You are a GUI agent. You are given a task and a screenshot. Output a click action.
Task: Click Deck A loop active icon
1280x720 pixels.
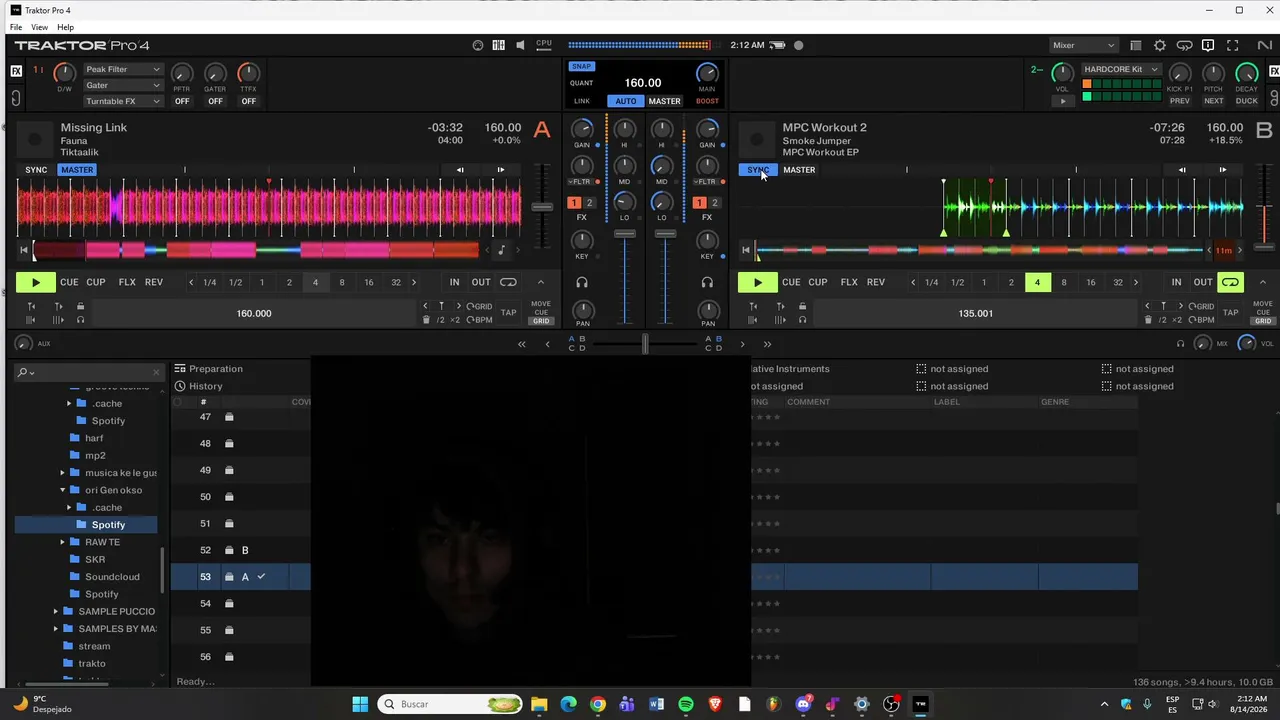[x=509, y=282]
